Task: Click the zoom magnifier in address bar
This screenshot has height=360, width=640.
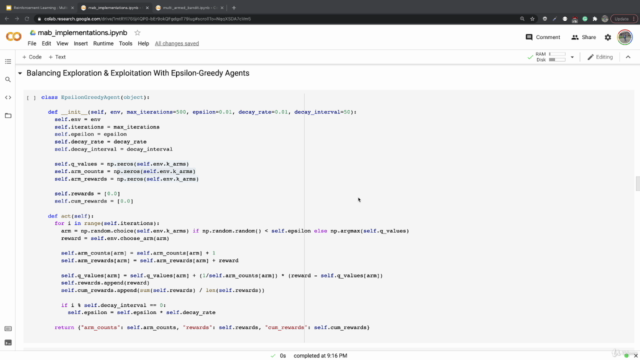Action: pos(522,19)
